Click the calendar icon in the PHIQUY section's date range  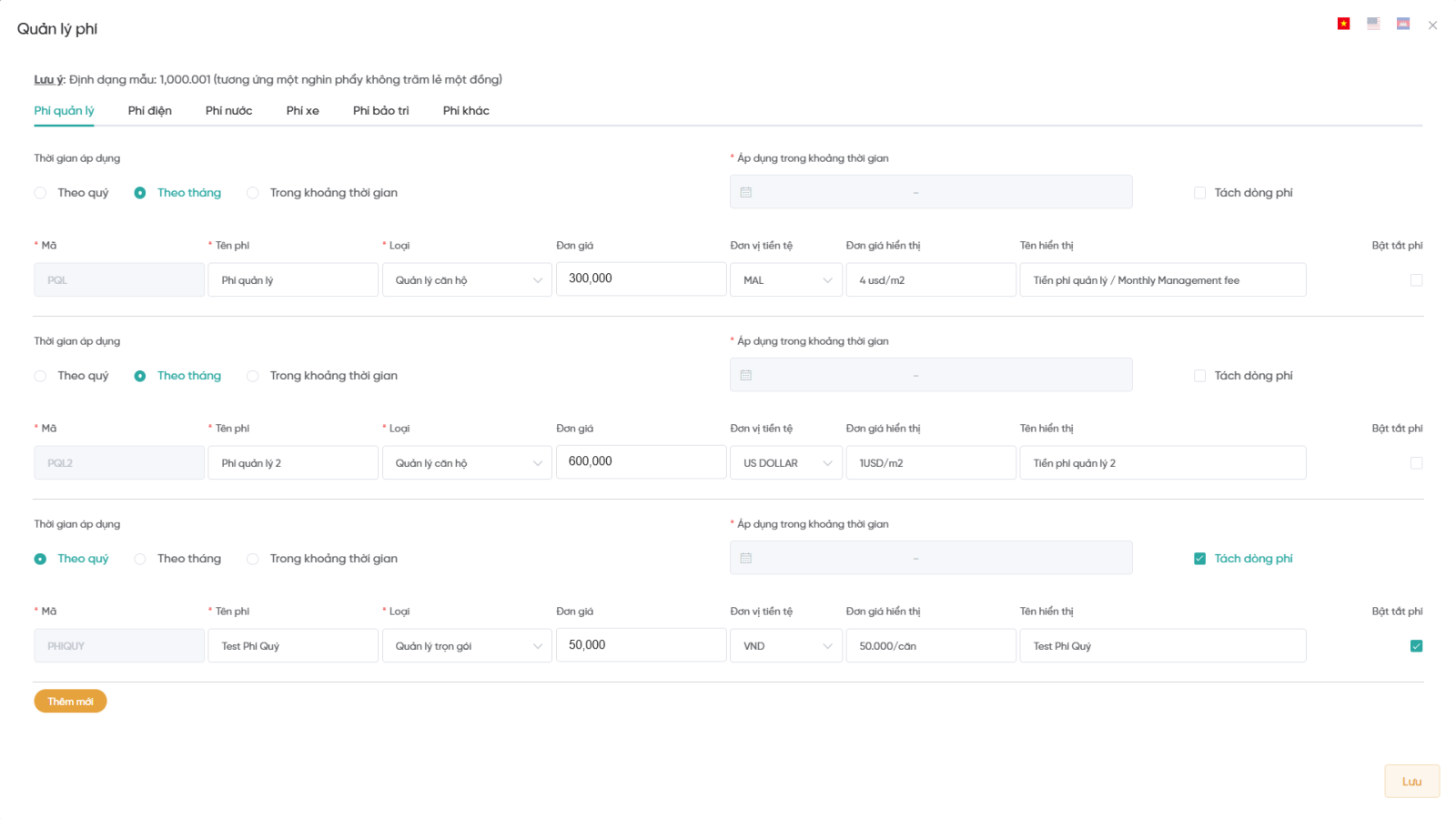click(x=746, y=558)
